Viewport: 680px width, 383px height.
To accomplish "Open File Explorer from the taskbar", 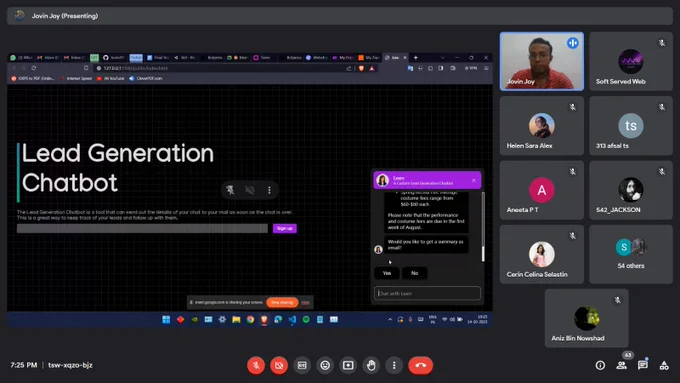I will pyautogui.click(x=236, y=320).
